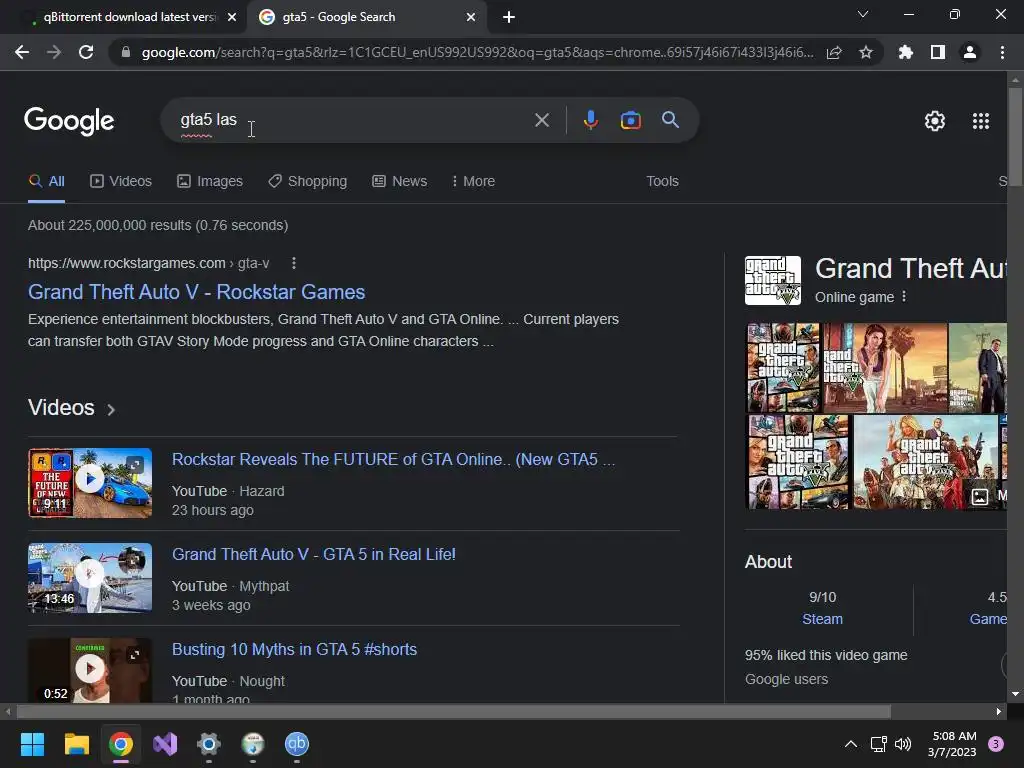Open Grand Theft Auto V - Rockstar Games link
The image size is (1024, 768).
(x=197, y=292)
